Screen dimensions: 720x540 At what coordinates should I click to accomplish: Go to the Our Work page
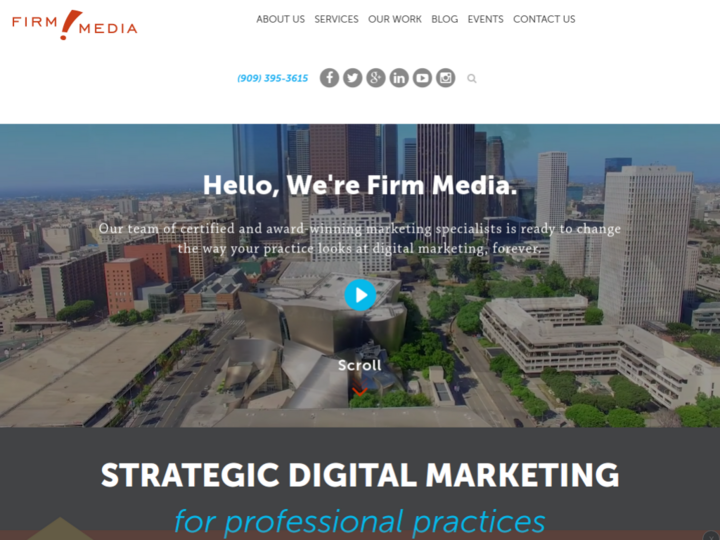pos(395,19)
